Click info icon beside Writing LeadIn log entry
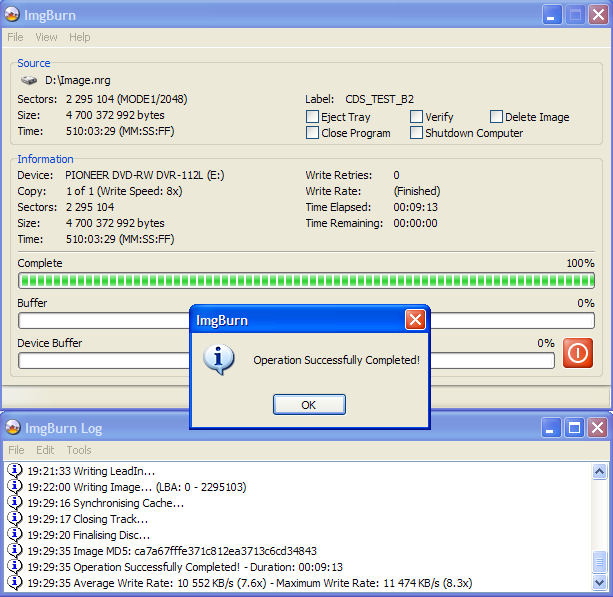 [14, 470]
